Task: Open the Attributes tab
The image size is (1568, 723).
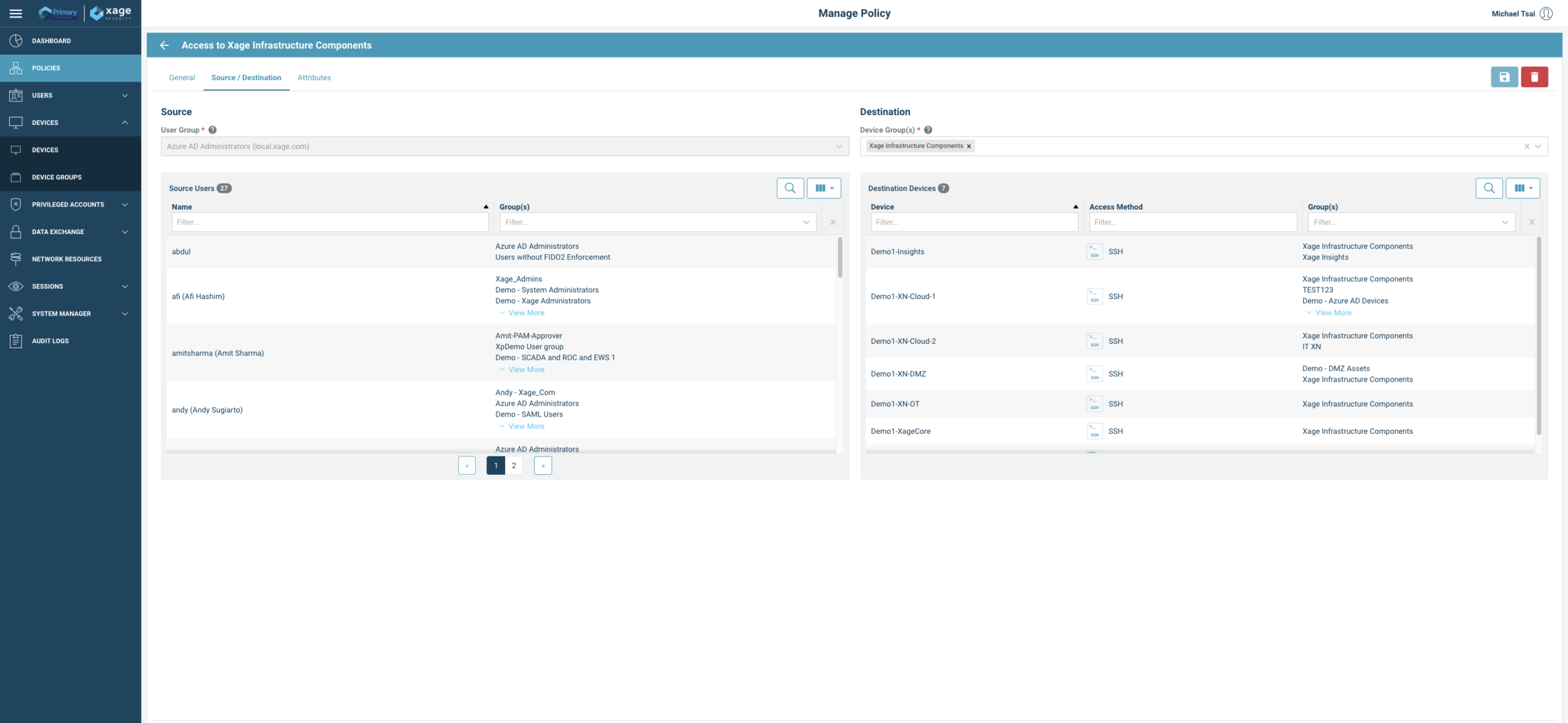Action: pyautogui.click(x=314, y=78)
